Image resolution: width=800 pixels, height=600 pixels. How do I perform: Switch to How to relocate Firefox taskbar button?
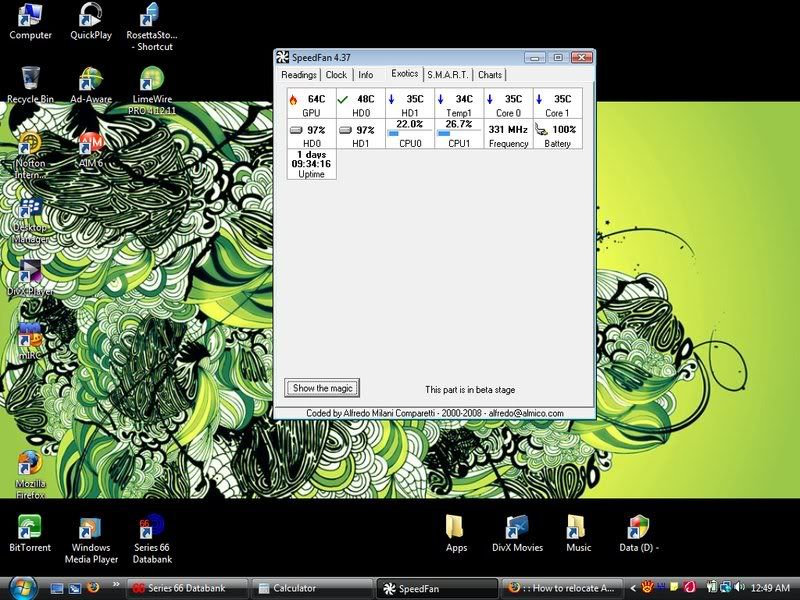pyautogui.click(x=562, y=588)
